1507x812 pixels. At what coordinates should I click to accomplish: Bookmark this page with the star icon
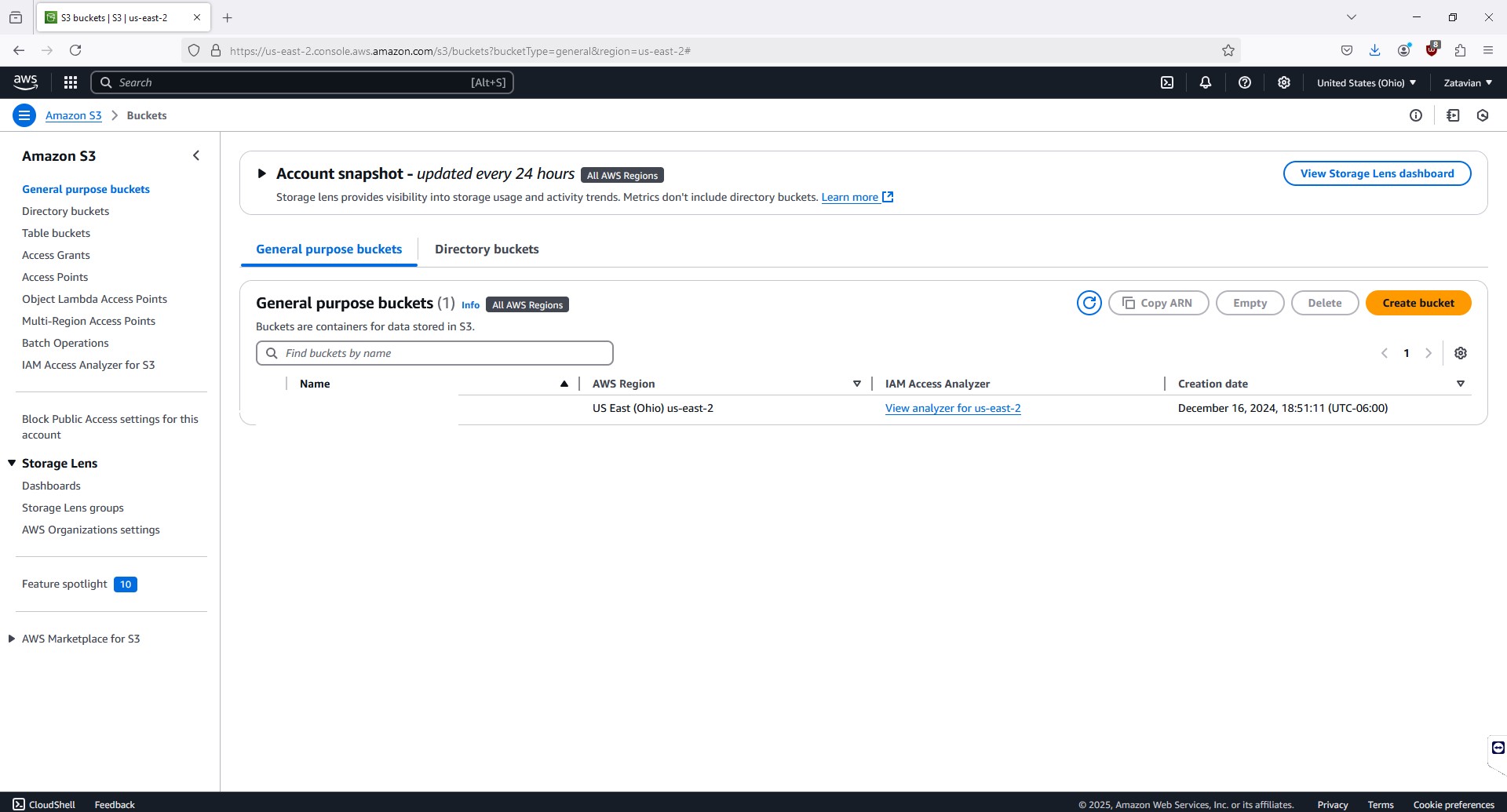[1228, 50]
